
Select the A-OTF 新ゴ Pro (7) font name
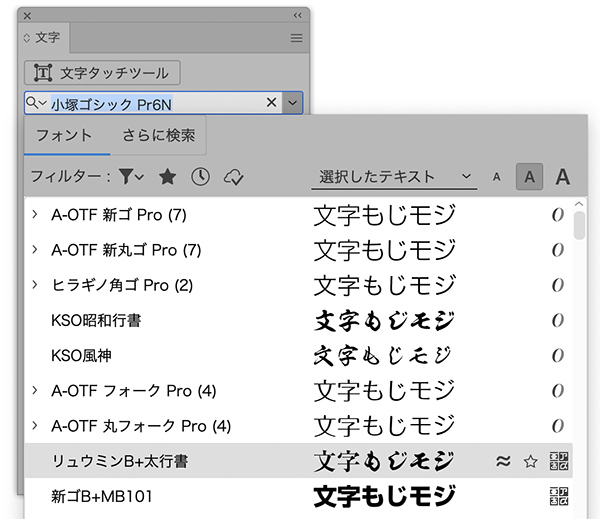pyautogui.click(x=119, y=215)
